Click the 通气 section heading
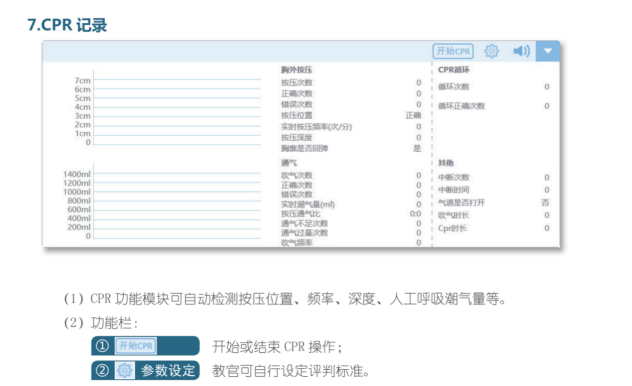This screenshot has width=632, height=386. (x=289, y=163)
